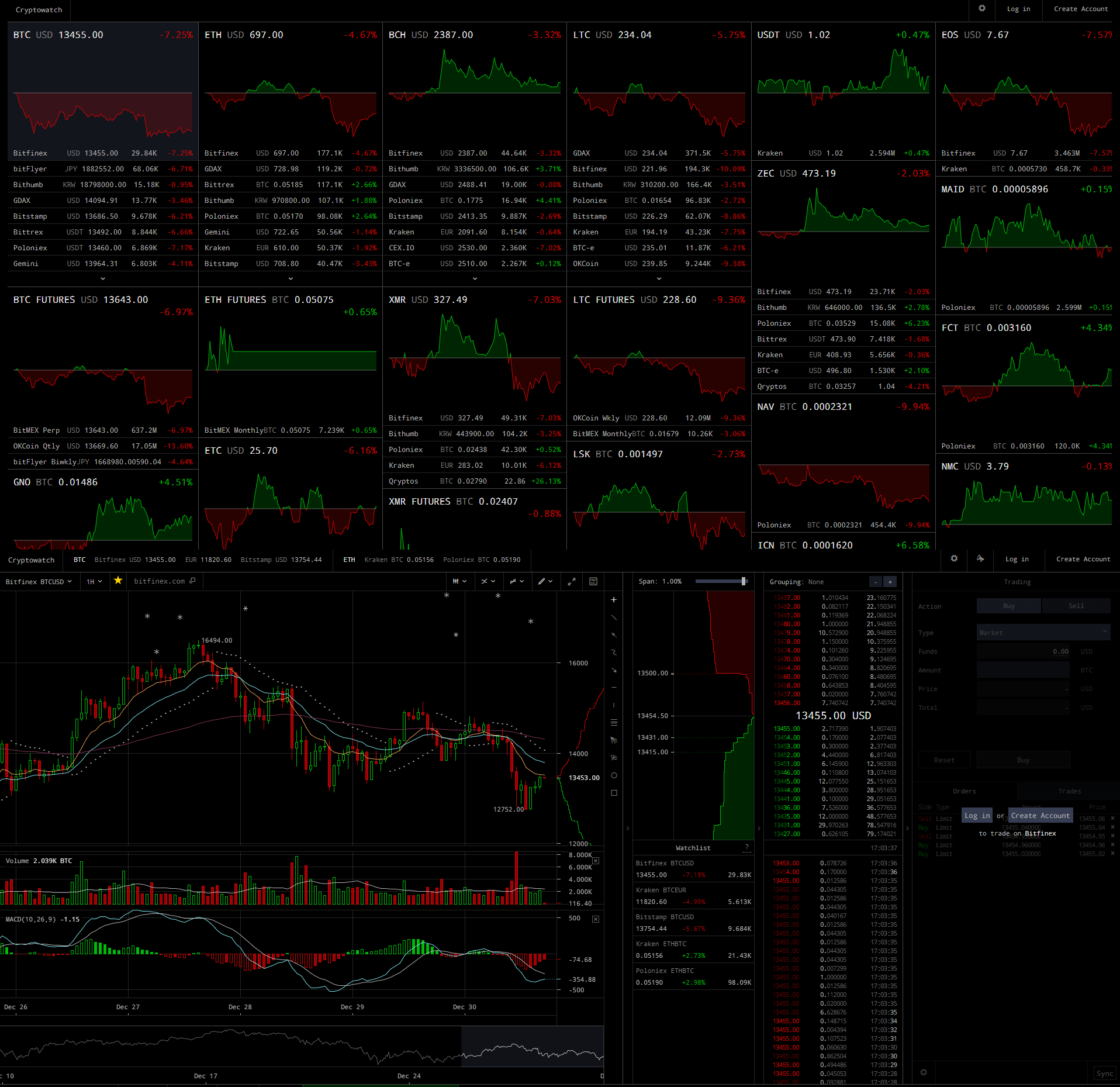Click the Reset button in Trading form

click(x=944, y=760)
